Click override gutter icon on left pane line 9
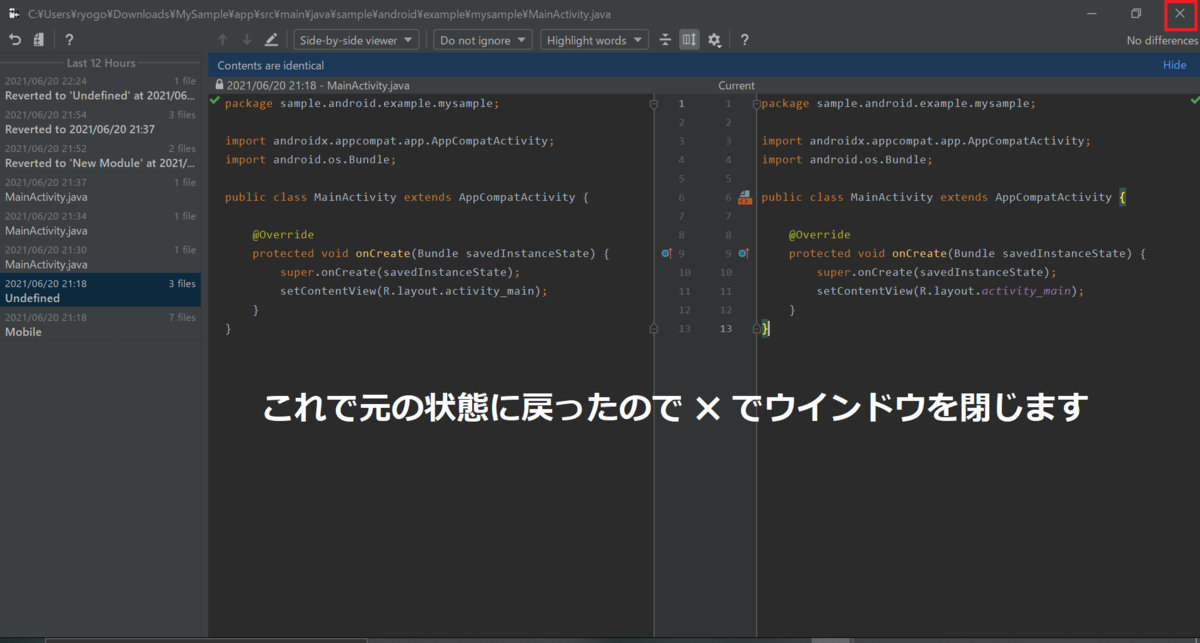 tap(667, 254)
